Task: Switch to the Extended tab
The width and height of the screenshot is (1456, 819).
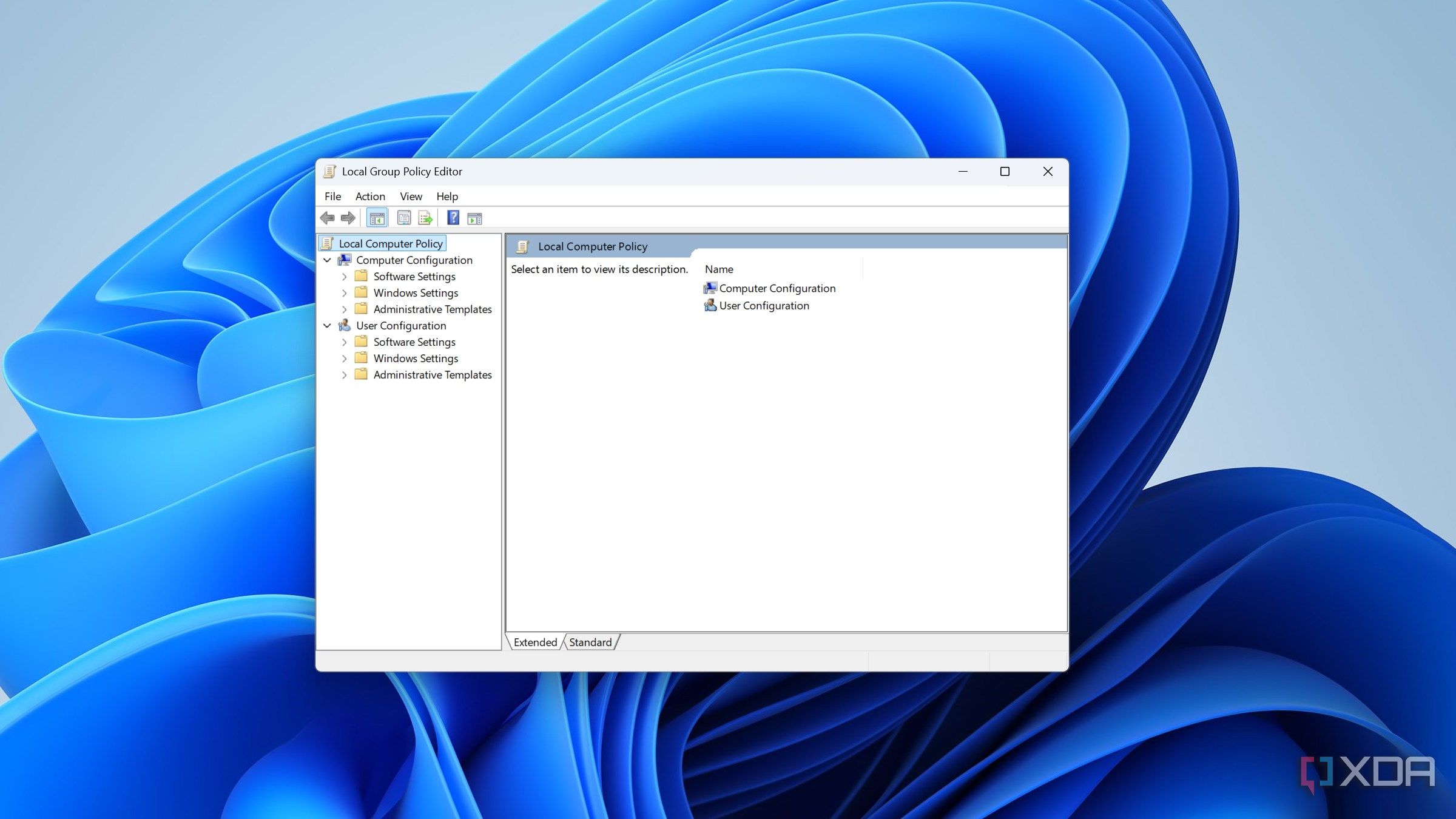Action: 535,642
